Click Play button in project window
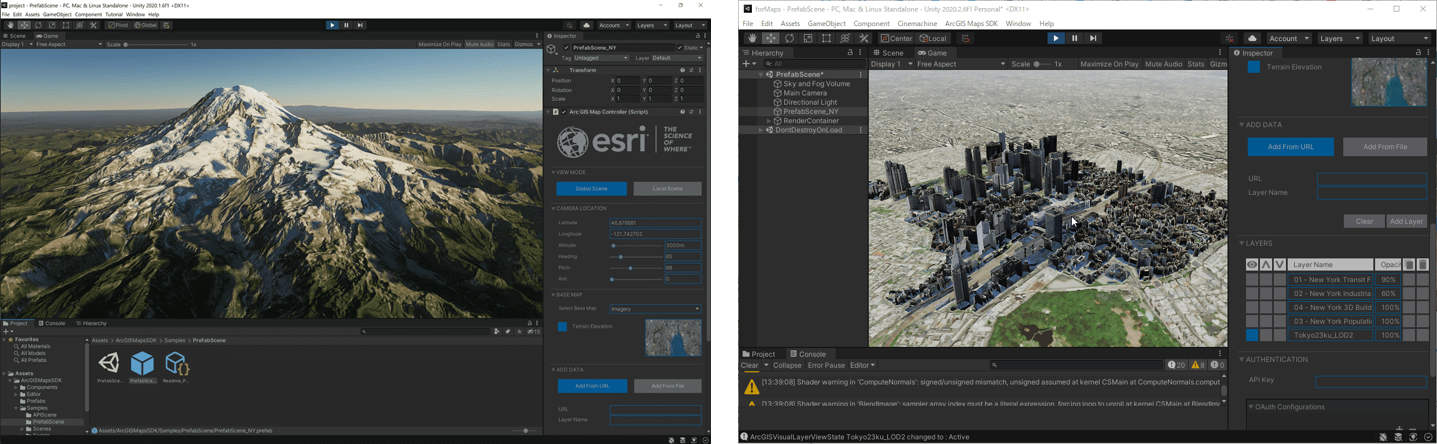This screenshot has height=444, width=1437. tap(332, 25)
